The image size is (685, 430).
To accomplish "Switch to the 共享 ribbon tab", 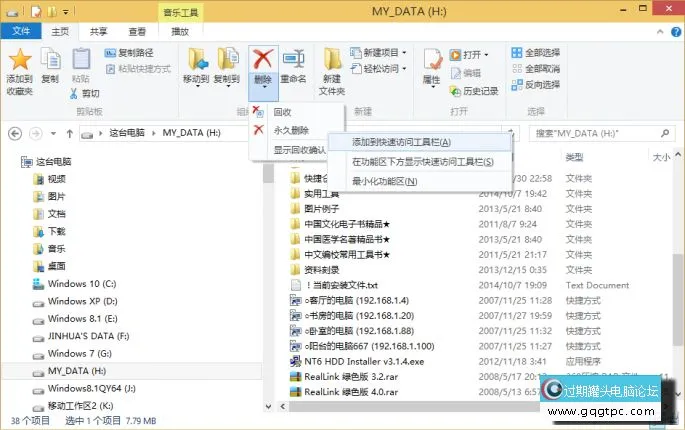I will [x=98, y=31].
